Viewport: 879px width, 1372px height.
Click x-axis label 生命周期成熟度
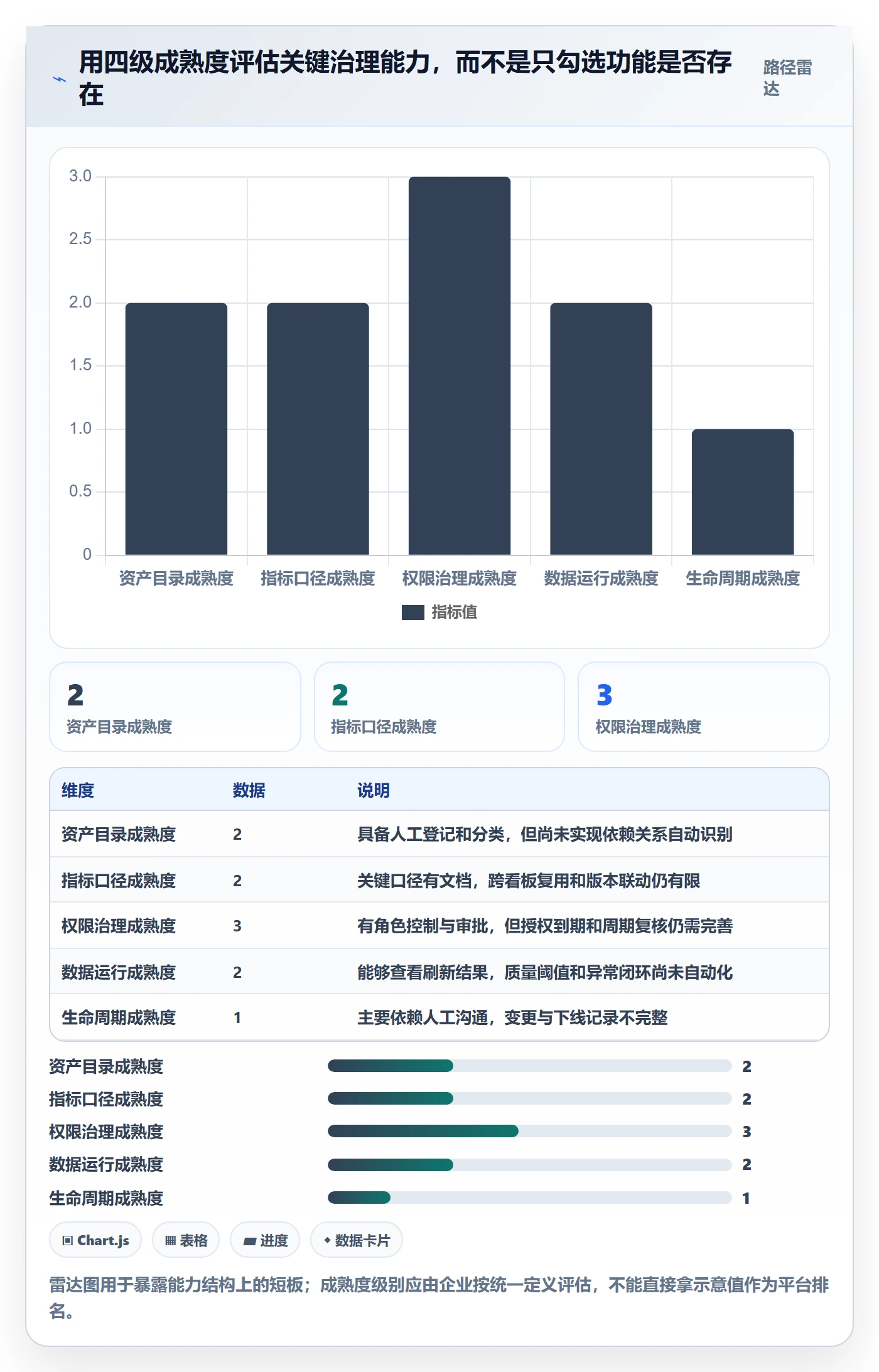click(x=743, y=578)
